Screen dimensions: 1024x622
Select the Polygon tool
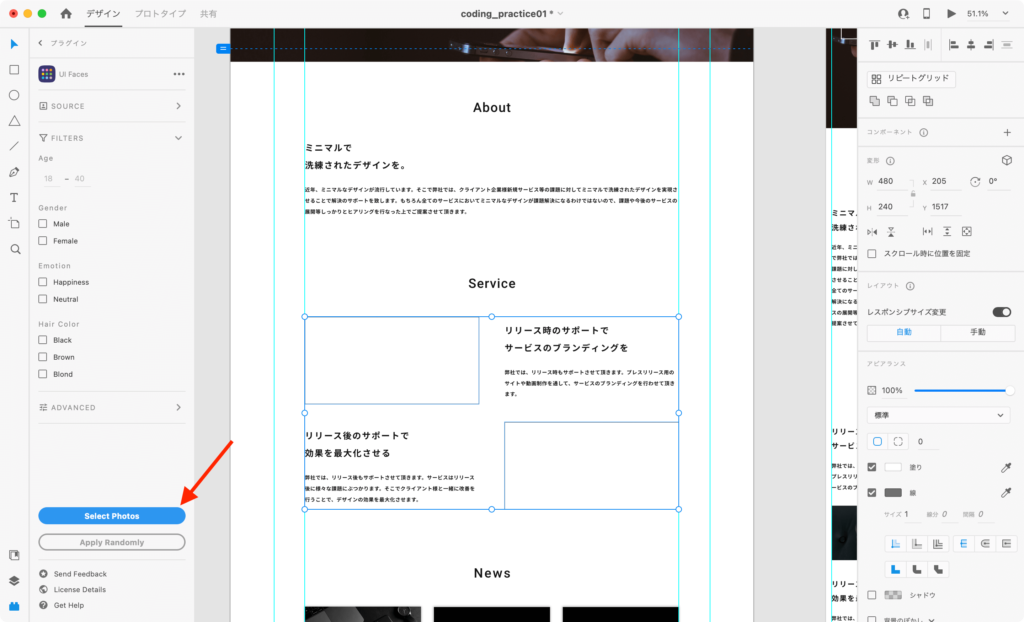(x=14, y=121)
